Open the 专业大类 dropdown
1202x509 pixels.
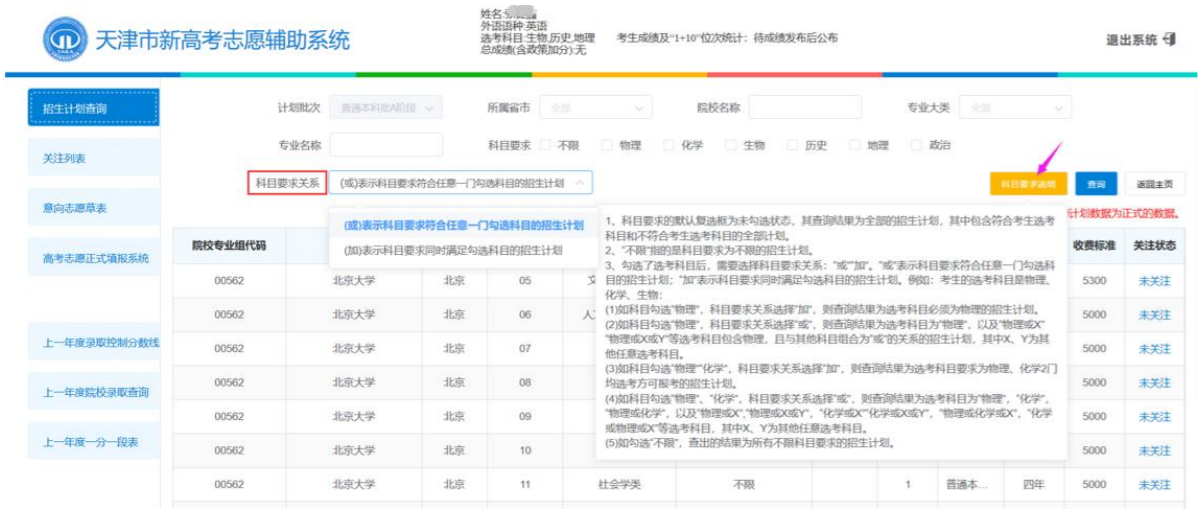tap(1014, 107)
